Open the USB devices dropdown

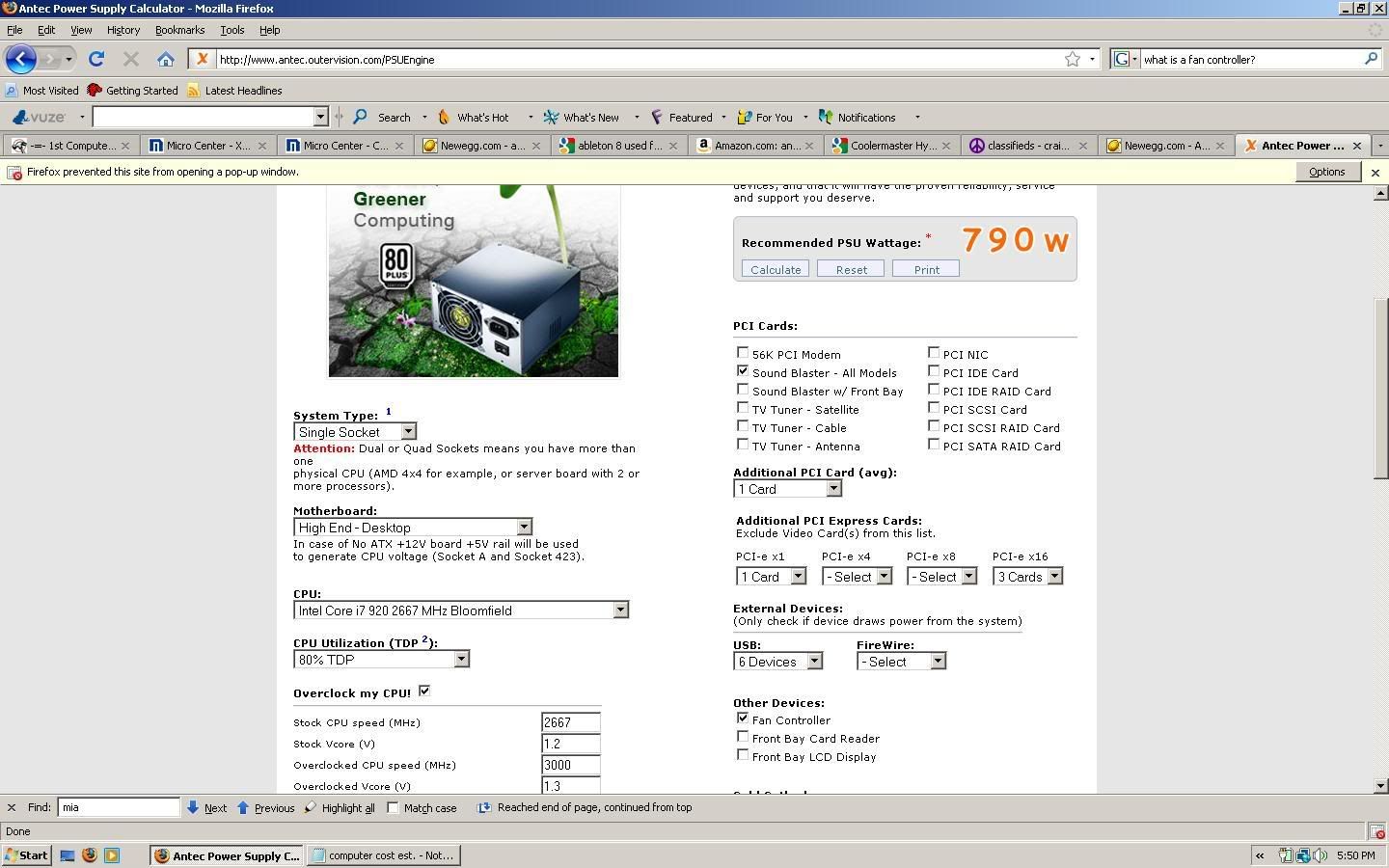(777, 662)
